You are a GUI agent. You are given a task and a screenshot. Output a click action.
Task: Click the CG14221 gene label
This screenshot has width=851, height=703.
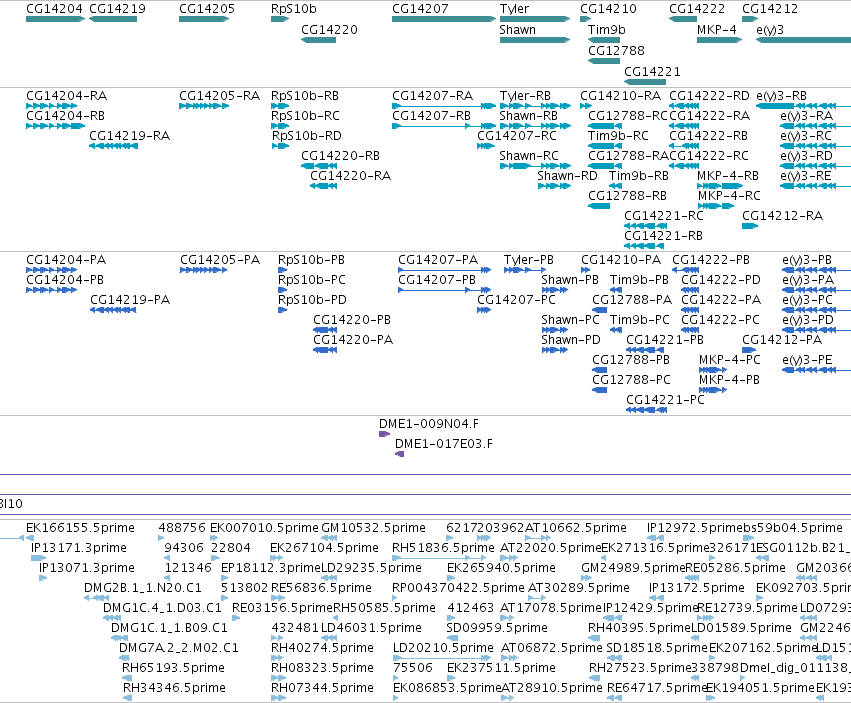pyautogui.click(x=652, y=72)
